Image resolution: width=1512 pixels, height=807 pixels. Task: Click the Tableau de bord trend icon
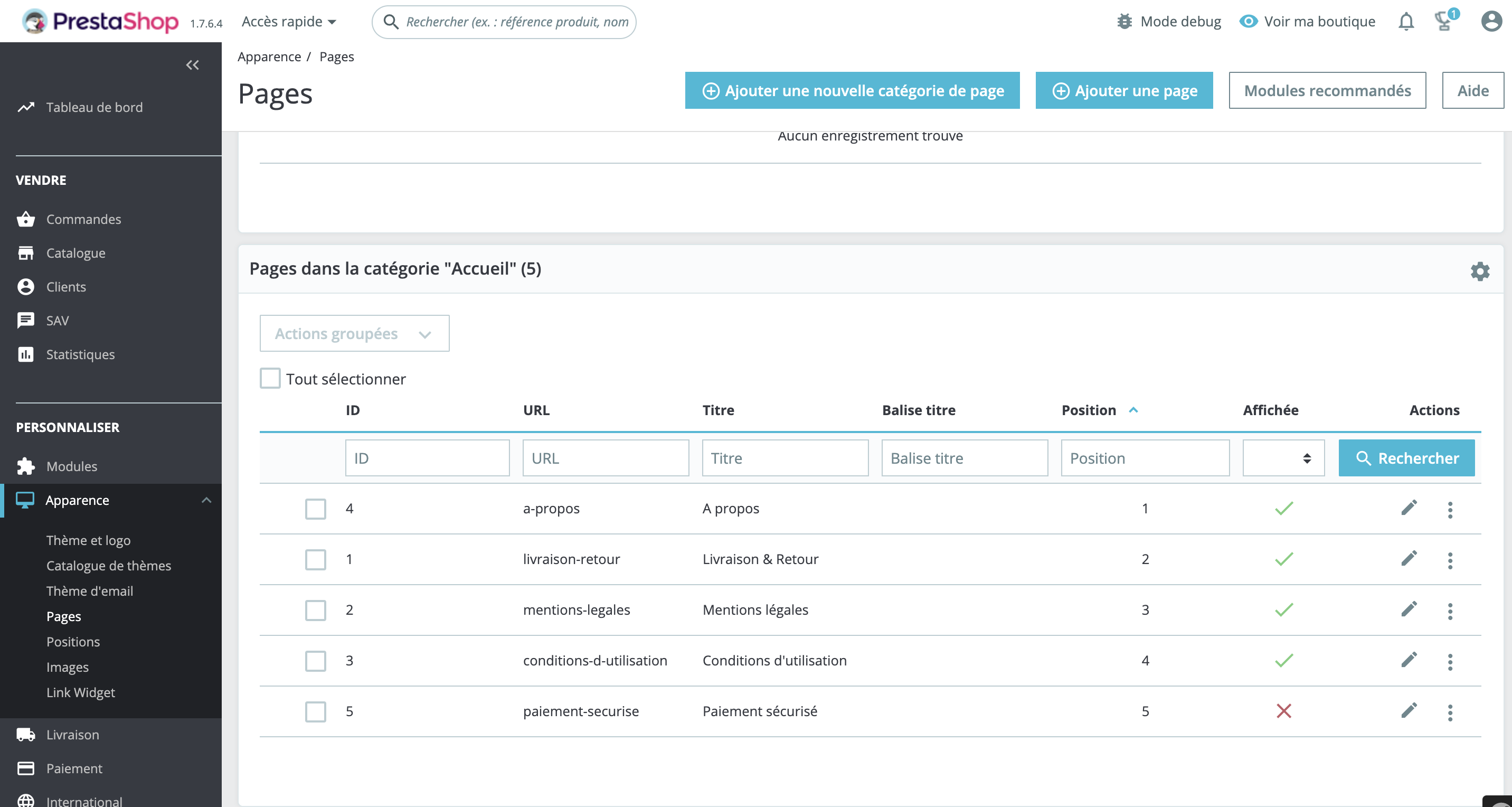(x=26, y=108)
